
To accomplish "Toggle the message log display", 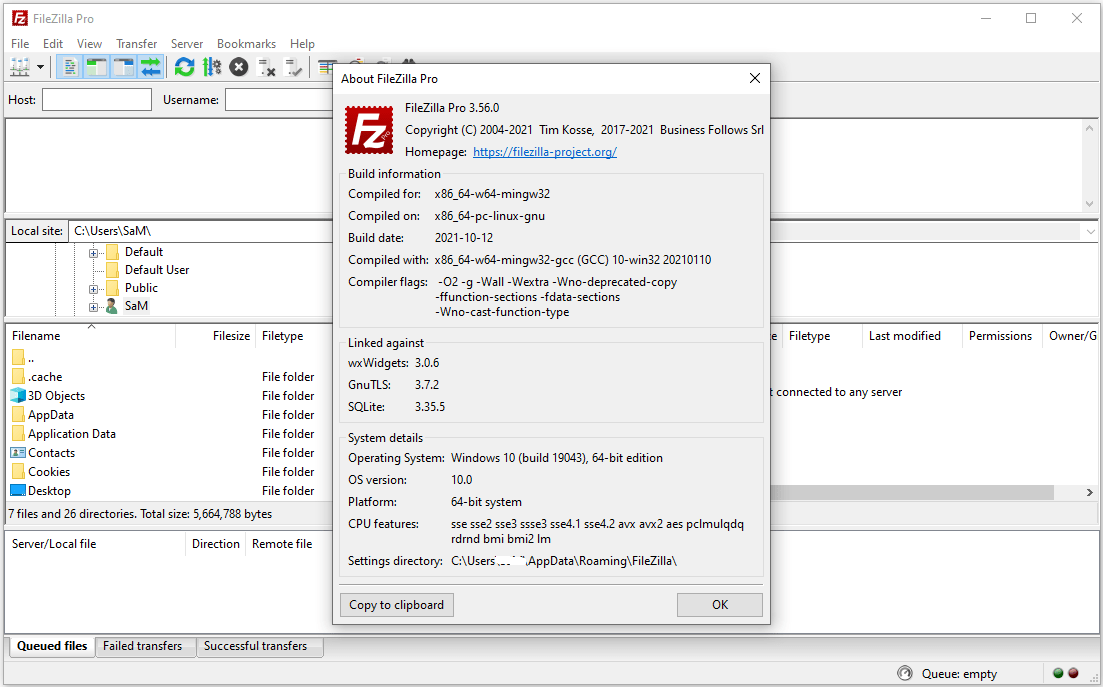I will (69, 68).
